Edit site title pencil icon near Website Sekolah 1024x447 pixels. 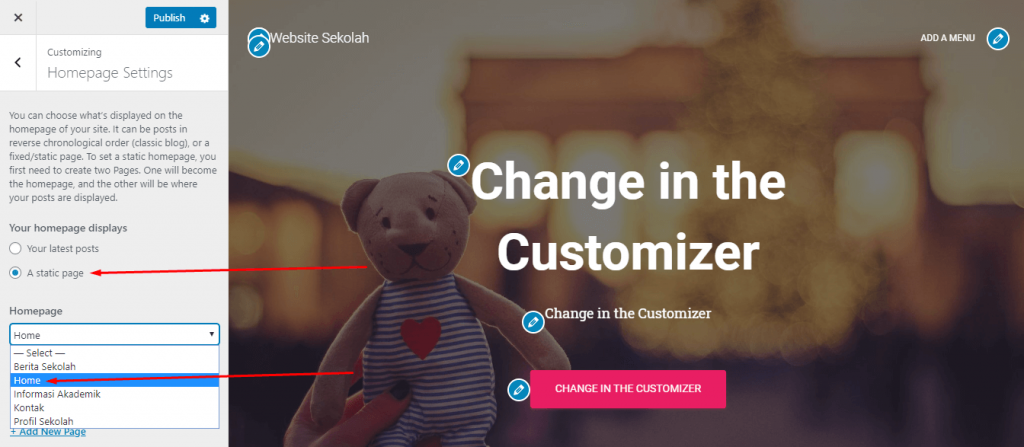(x=259, y=46)
